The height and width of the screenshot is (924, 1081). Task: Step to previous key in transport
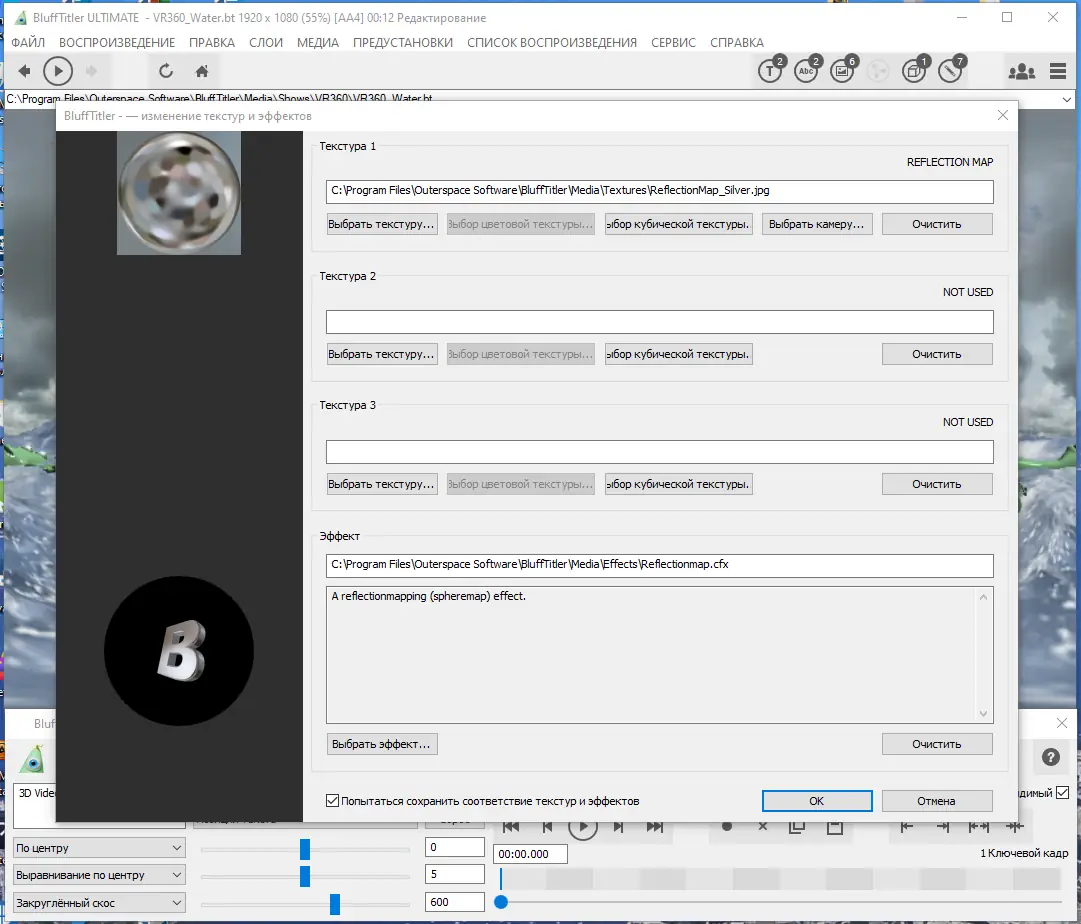[547, 827]
